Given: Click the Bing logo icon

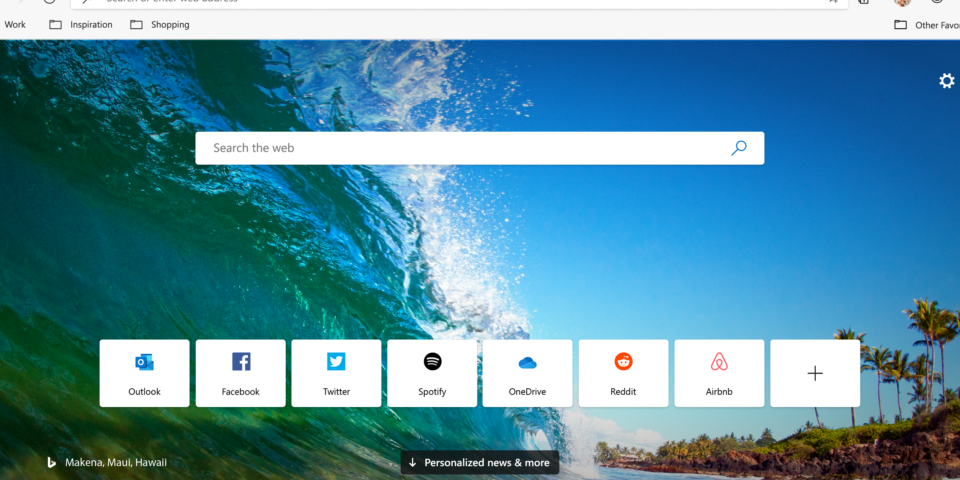Looking at the screenshot, I should pyautogui.click(x=51, y=463).
